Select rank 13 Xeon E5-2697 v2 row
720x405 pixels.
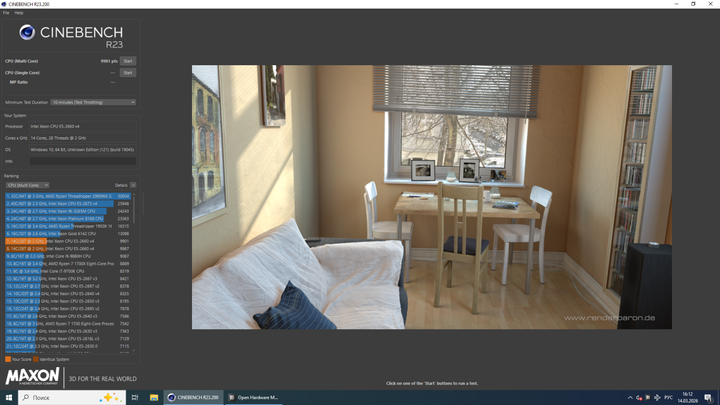pos(68,286)
